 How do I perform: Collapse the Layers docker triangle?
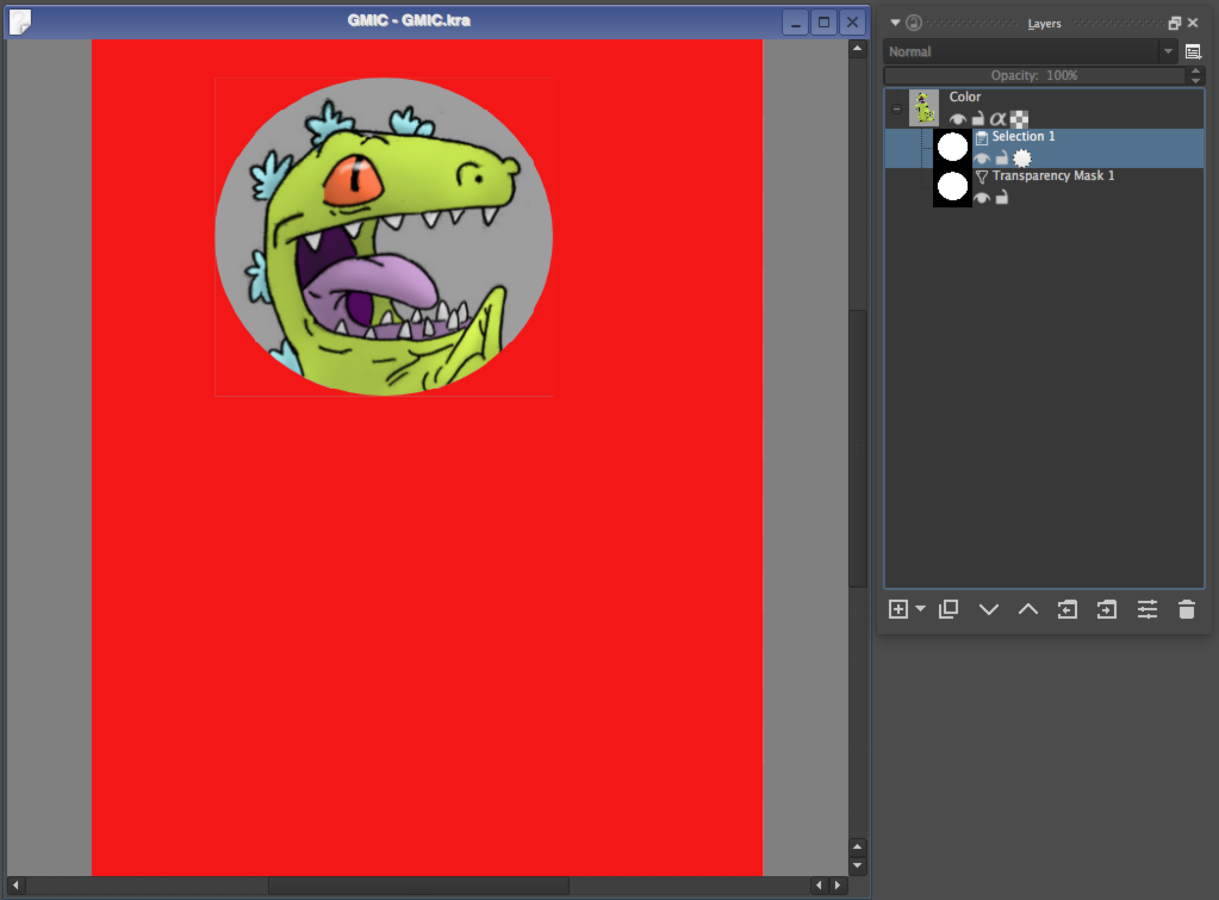(x=896, y=23)
